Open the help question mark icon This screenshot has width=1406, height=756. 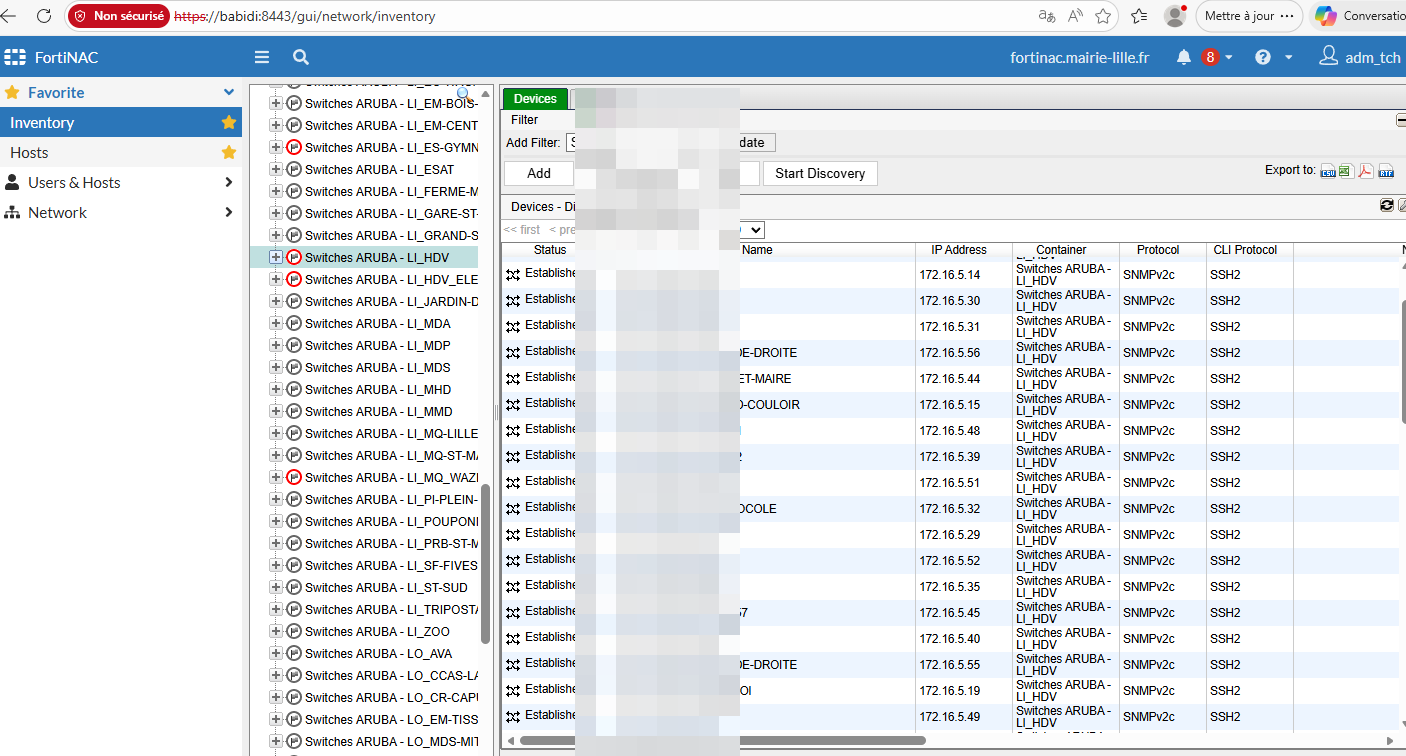pos(1263,57)
